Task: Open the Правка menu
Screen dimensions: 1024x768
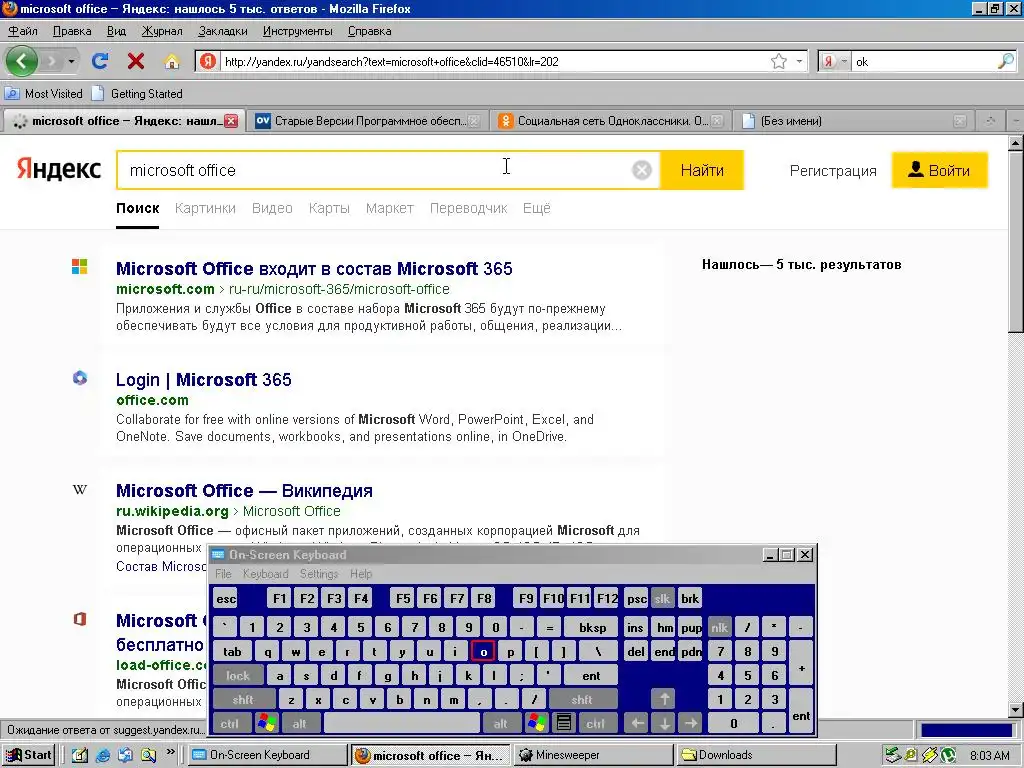Action: pos(72,31)
